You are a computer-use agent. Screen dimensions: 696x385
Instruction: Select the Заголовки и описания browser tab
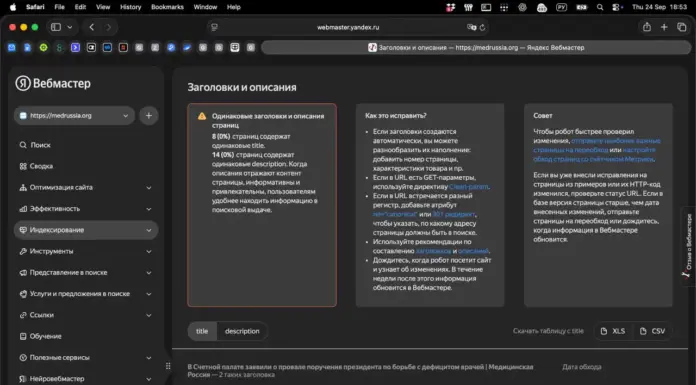click(x=476, y=48)
